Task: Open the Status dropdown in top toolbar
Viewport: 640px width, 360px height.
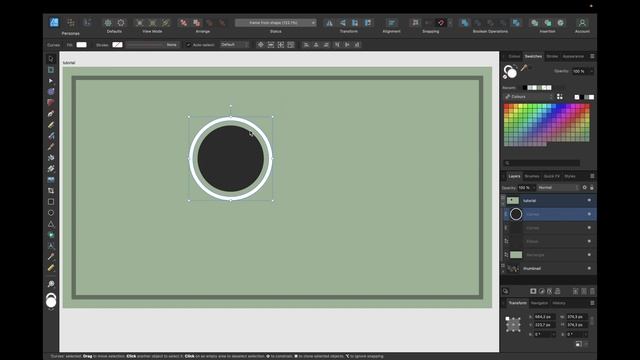Action: pos(276,23)
